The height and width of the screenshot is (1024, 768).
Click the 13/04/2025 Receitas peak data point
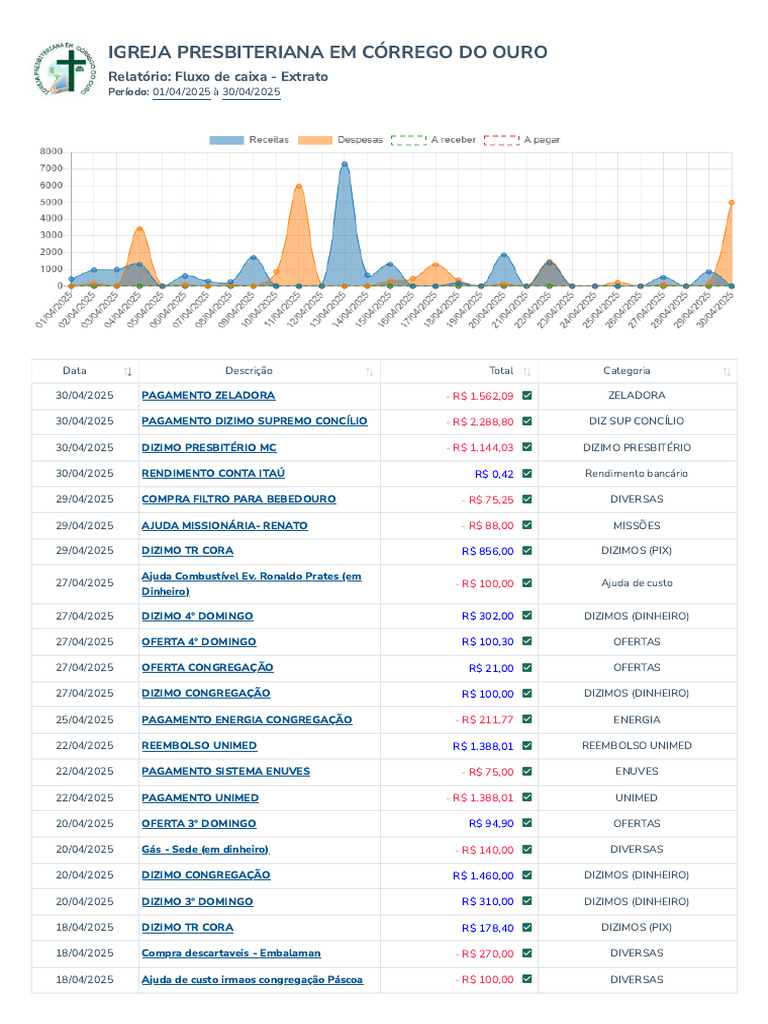(344, 165)
